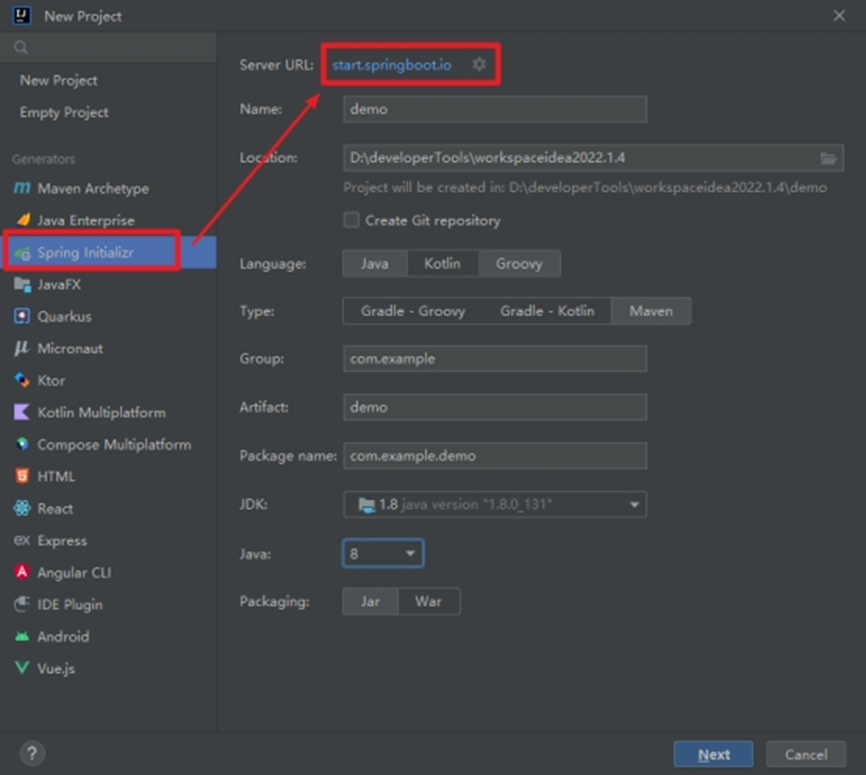Click the Next button
The height and width of the screenshot is (775, 866).
point(713,754)
